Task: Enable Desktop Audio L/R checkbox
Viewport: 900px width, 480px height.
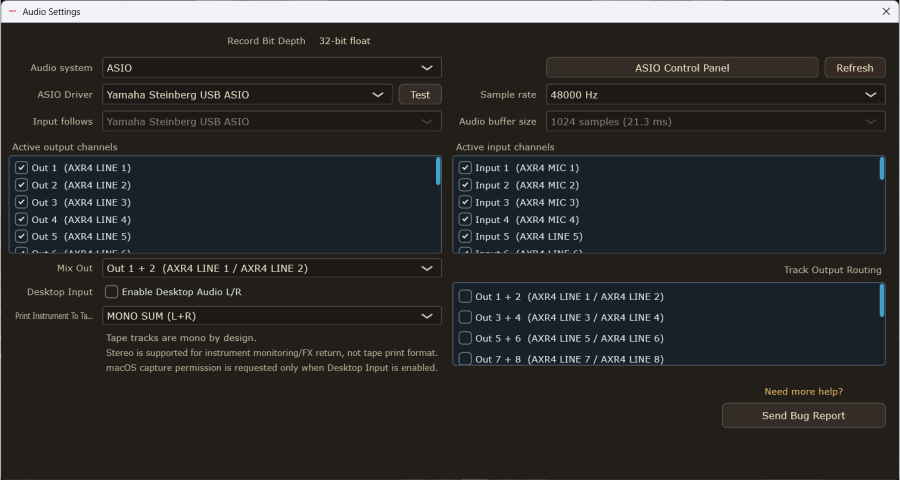Action: pos(111,292)
